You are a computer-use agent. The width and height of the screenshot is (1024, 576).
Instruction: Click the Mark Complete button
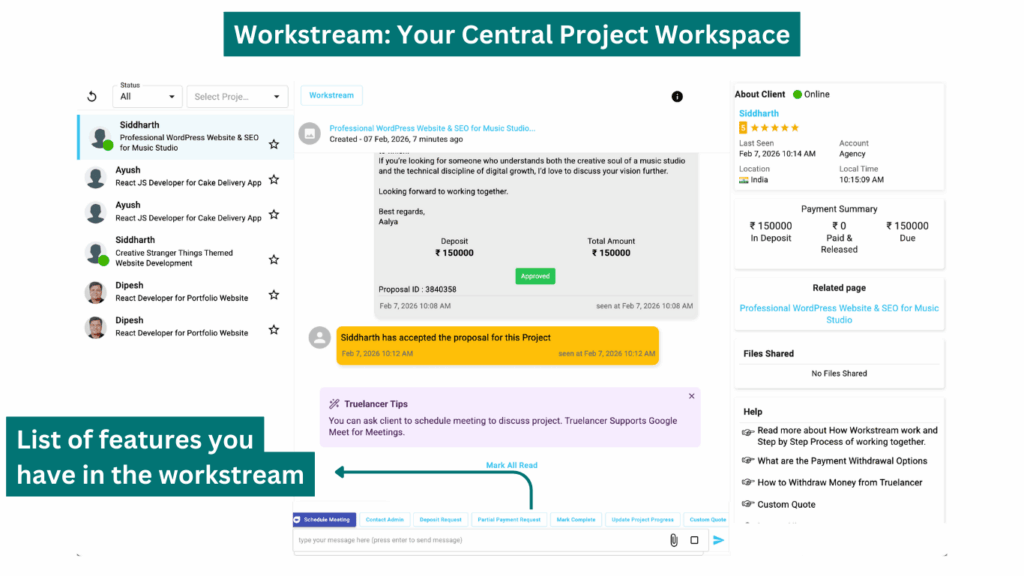click(576, 520)
